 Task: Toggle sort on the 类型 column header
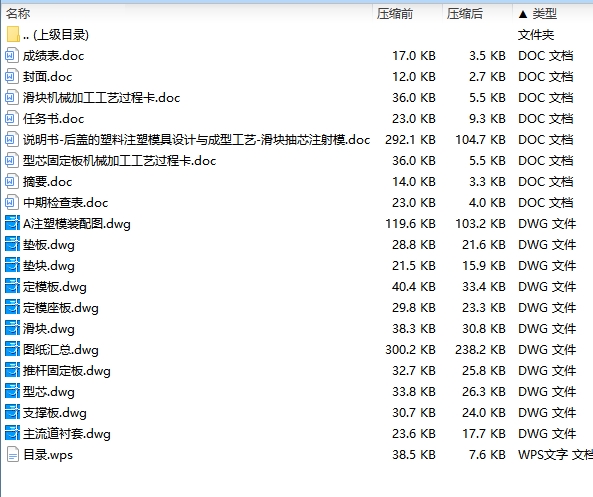pyautogui.click(x=545, y=14)
